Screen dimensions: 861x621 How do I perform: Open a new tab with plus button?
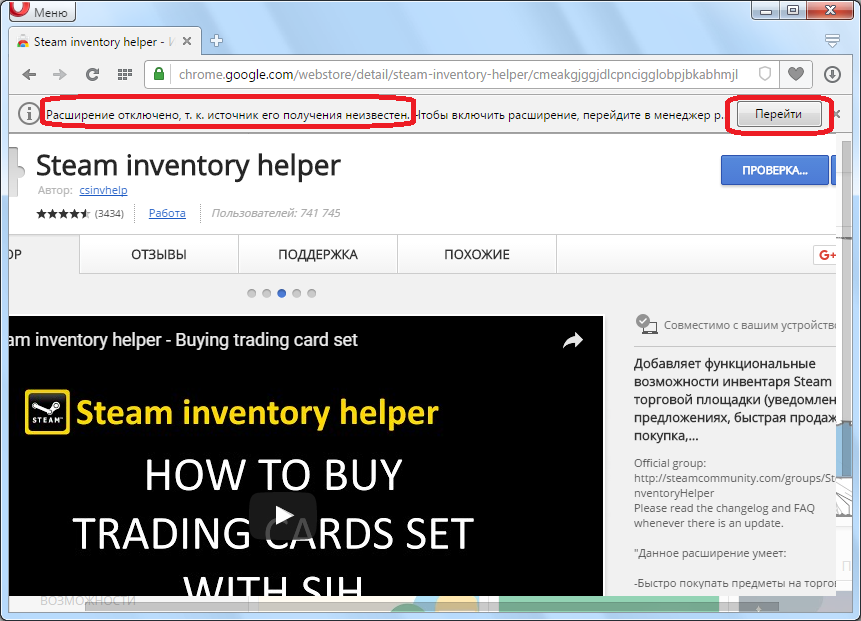point(216,41)
